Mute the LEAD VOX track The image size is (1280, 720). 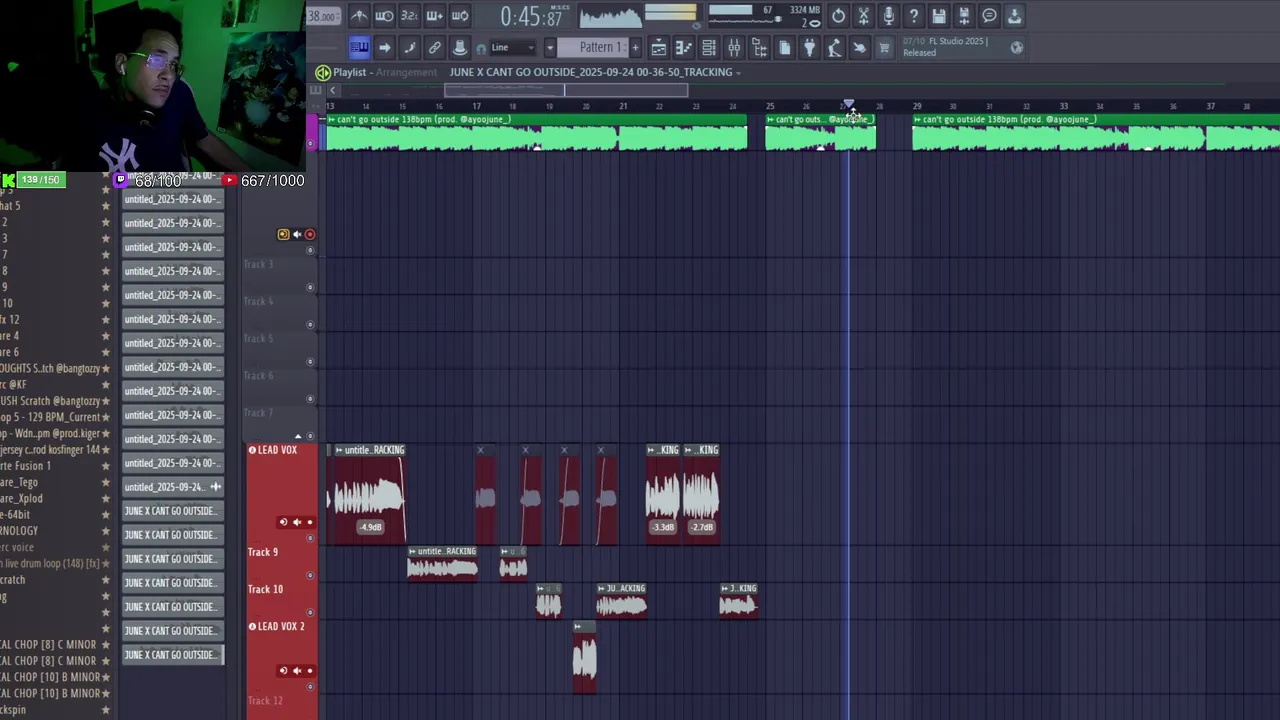click(x=296, y=522)
